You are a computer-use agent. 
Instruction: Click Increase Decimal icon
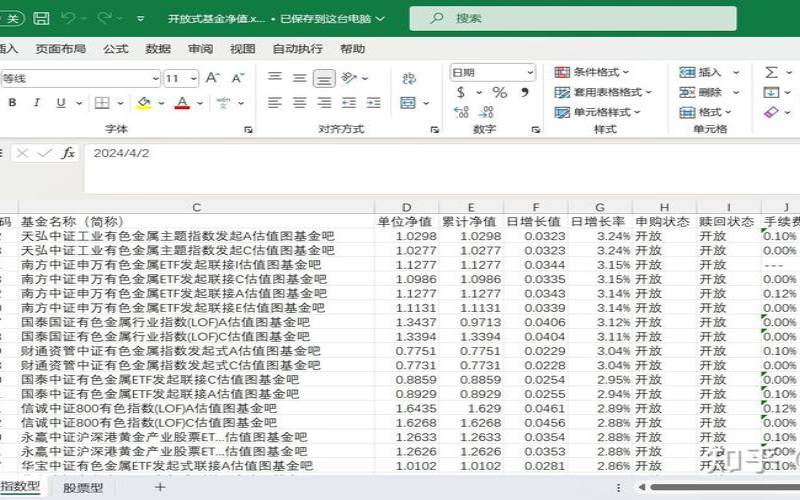(x=461, y=112)
